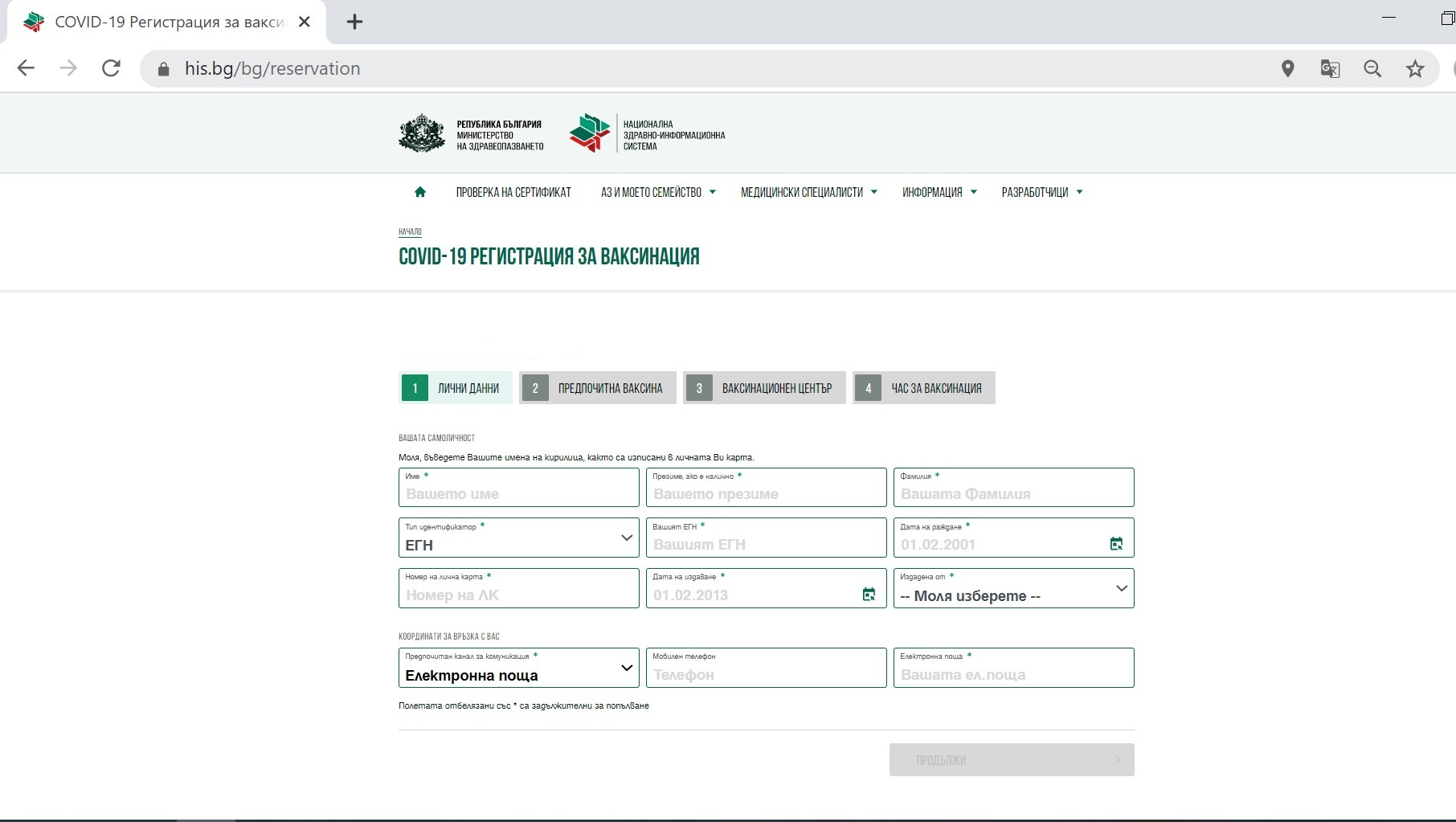Click the home icon in navigation bar
Image resolution: width=1456 pixels, height=822 pixels.
419,192
